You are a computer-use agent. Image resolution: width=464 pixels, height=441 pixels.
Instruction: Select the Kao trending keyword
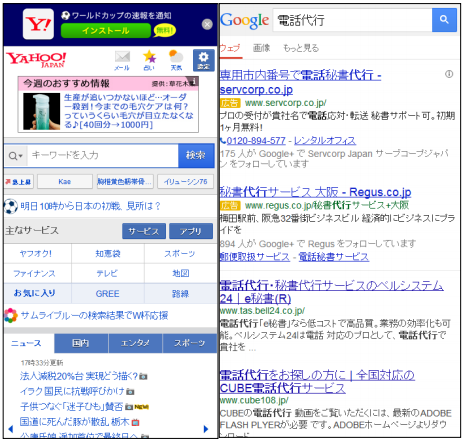[x=65, y=182]
